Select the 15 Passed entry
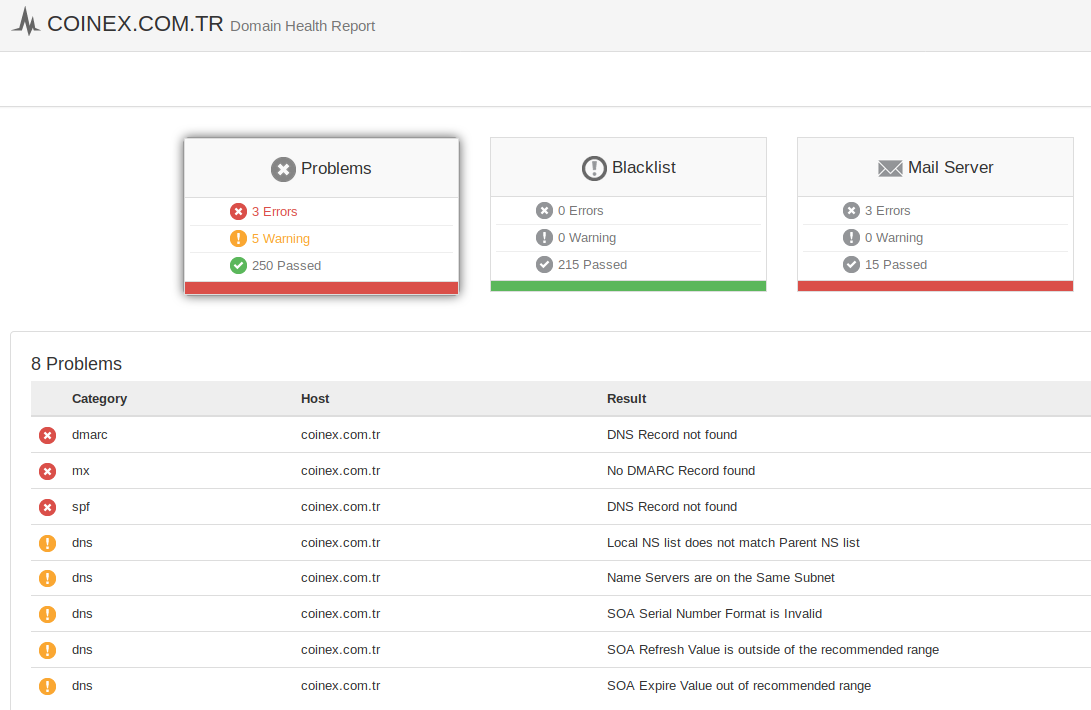Viewport: 1091px width, 710px height. point(895,265)
